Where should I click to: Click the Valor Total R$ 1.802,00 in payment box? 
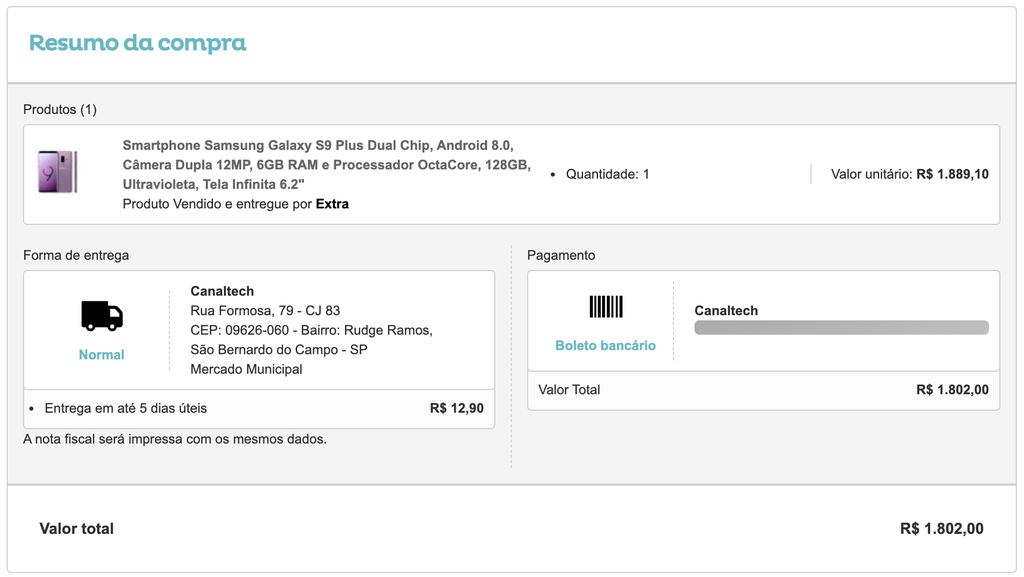(952, 390)
